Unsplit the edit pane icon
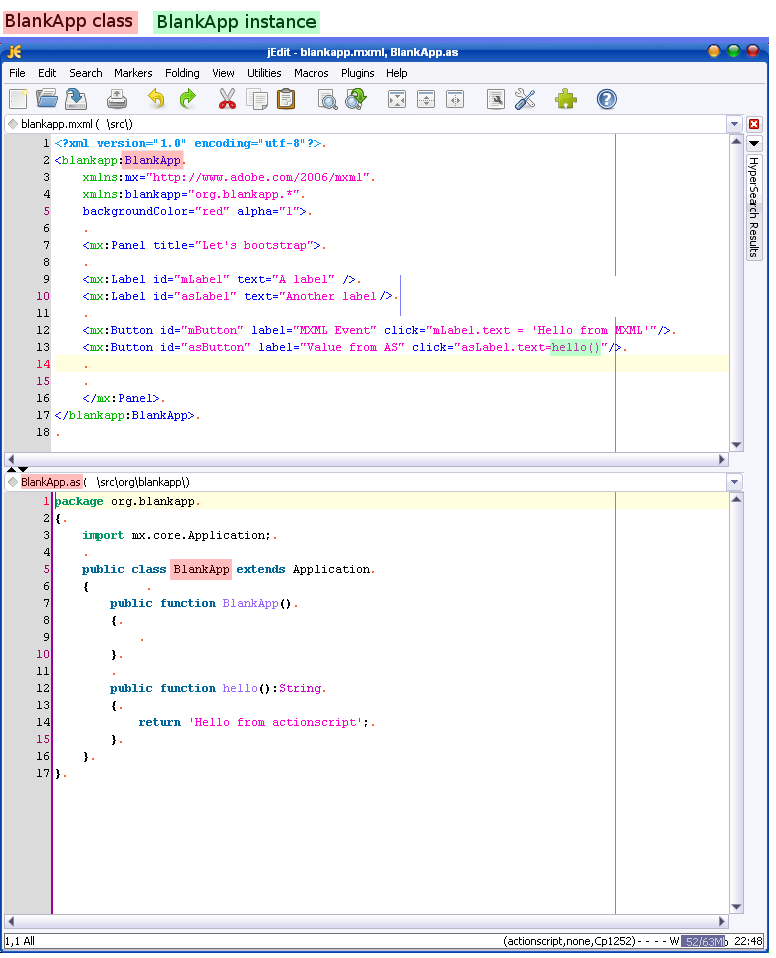 click(397, 99)
